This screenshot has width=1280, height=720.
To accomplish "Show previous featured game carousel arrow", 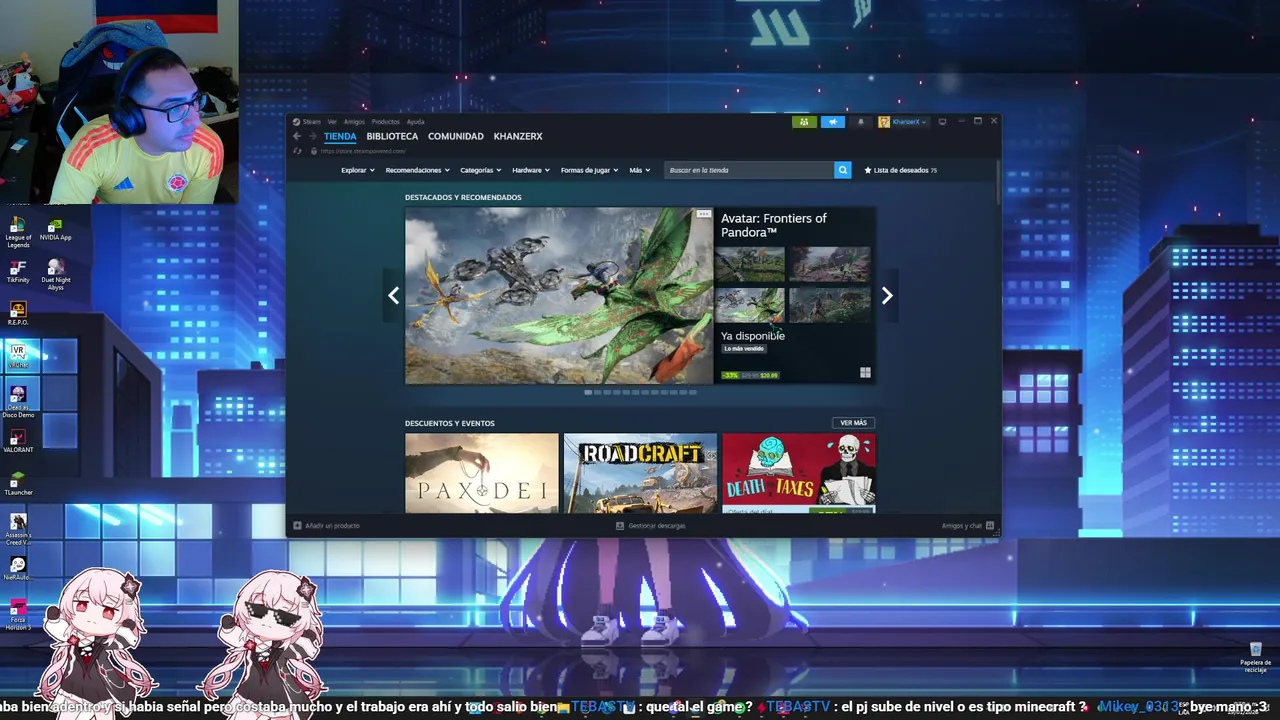I will pos(393,295).
